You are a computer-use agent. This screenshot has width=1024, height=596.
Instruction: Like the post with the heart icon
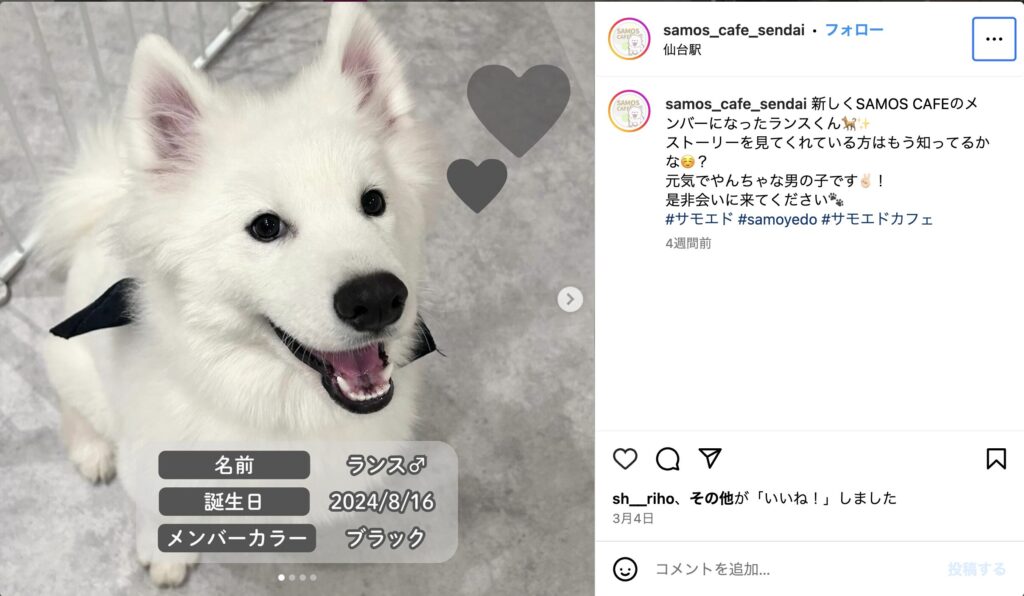(625, 458)
